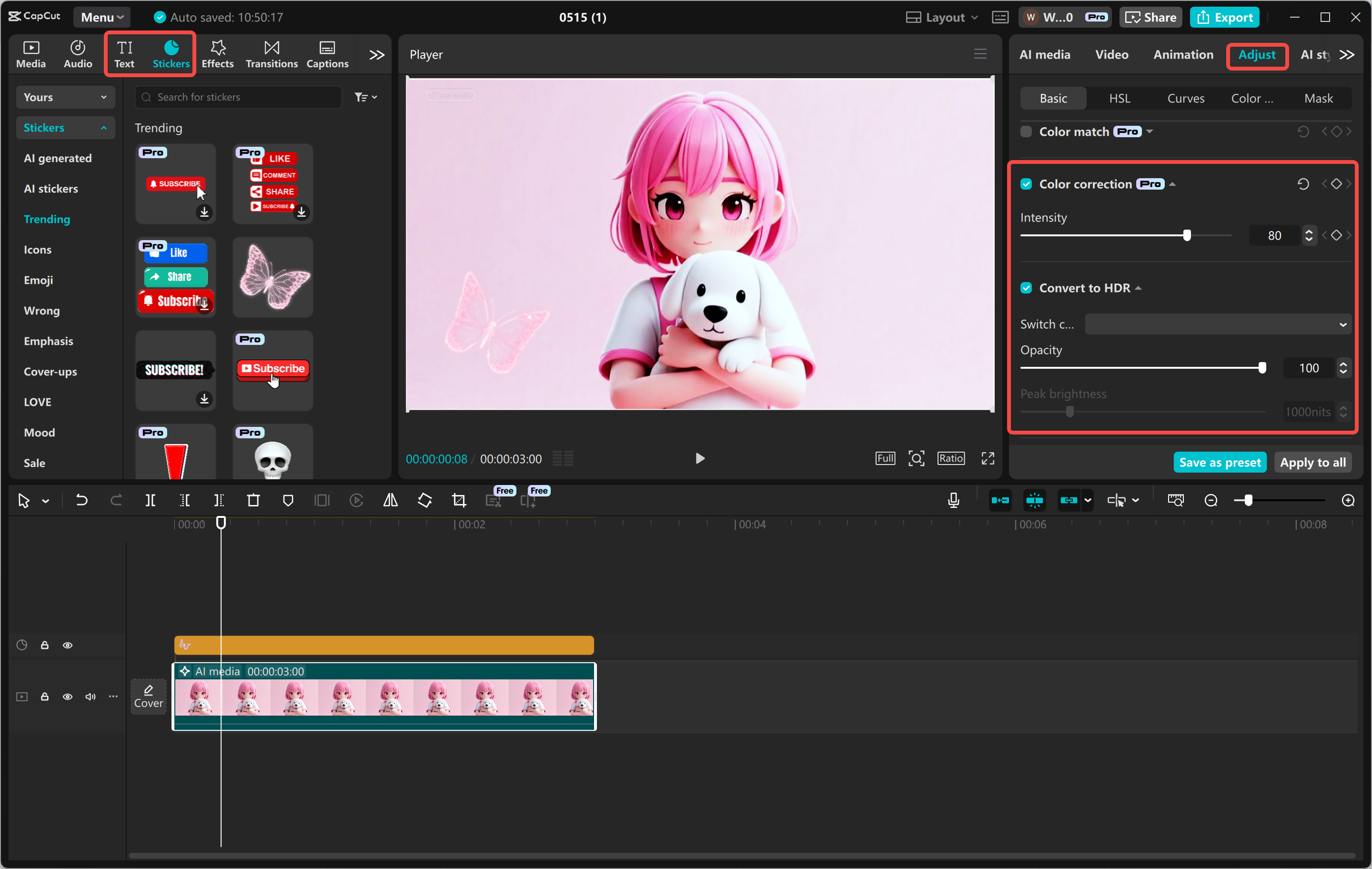Viewport: 1372px width, 869px height.
Task: Click the Delete (trash) icon
Action: (253, 500)
